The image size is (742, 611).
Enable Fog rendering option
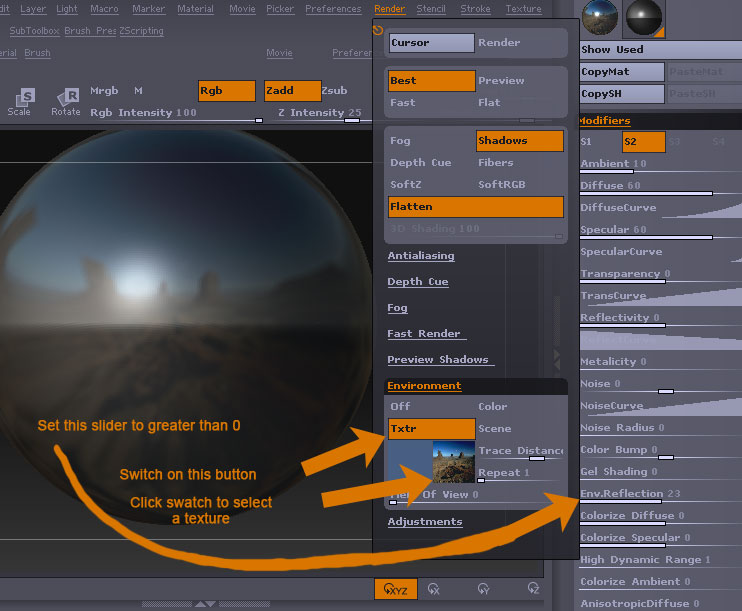400,141
